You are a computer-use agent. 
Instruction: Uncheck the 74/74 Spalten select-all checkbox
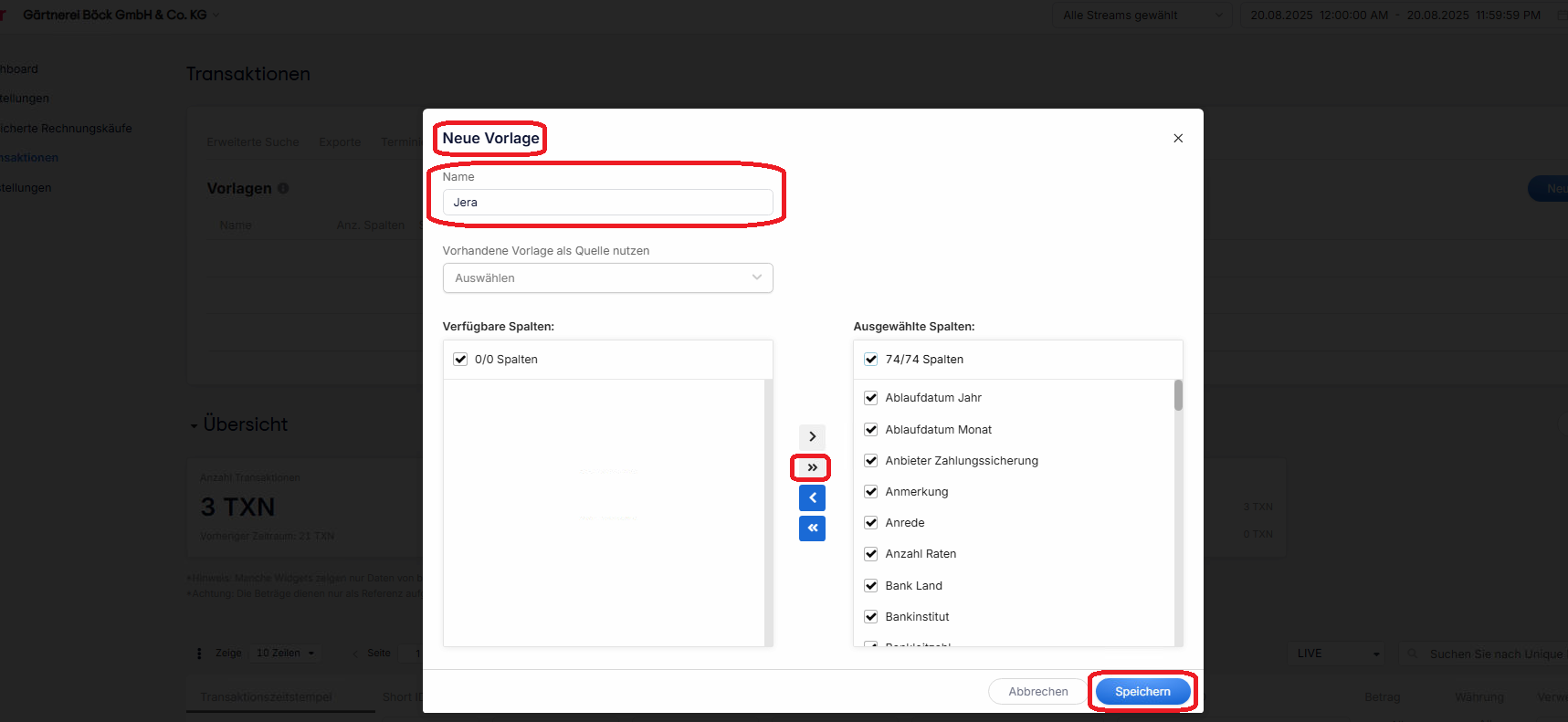pos(871,360)
